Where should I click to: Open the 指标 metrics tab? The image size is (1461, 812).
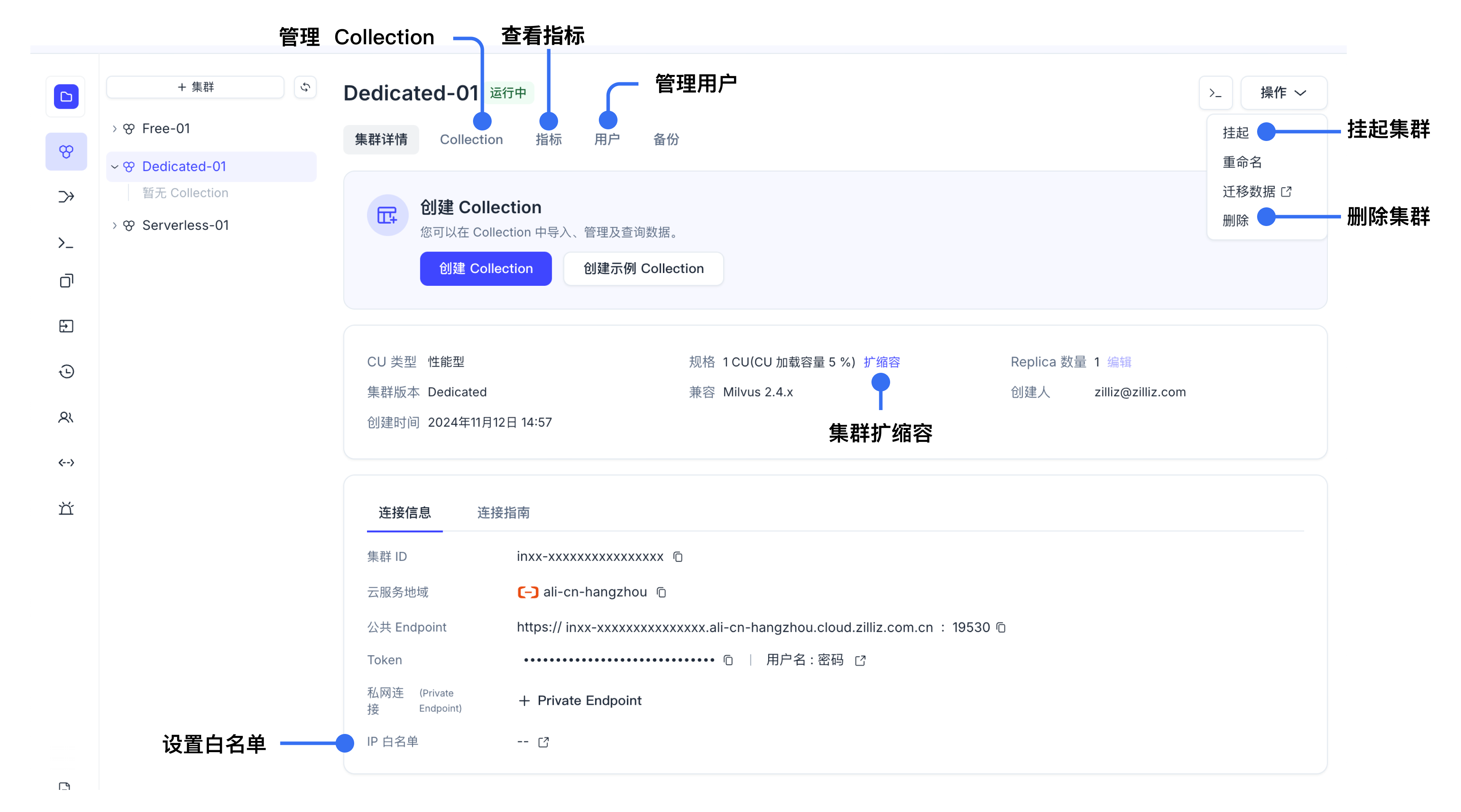point(548,139)
